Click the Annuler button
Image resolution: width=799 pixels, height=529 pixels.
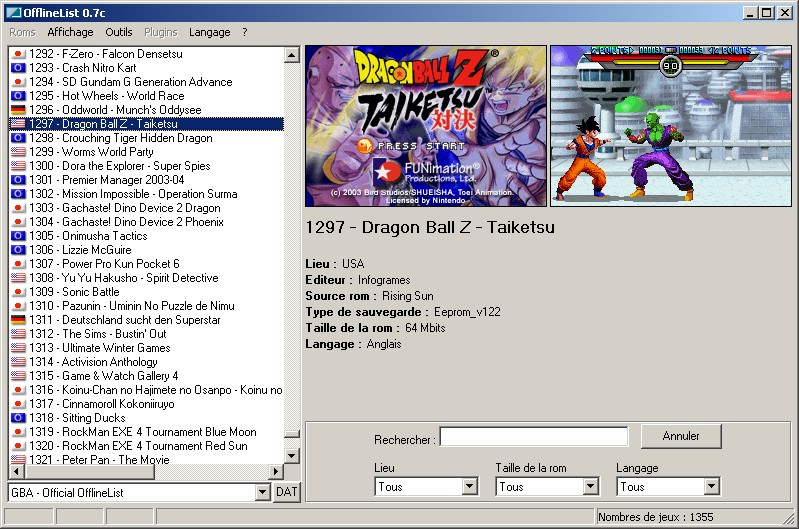(x=681, y=436)
